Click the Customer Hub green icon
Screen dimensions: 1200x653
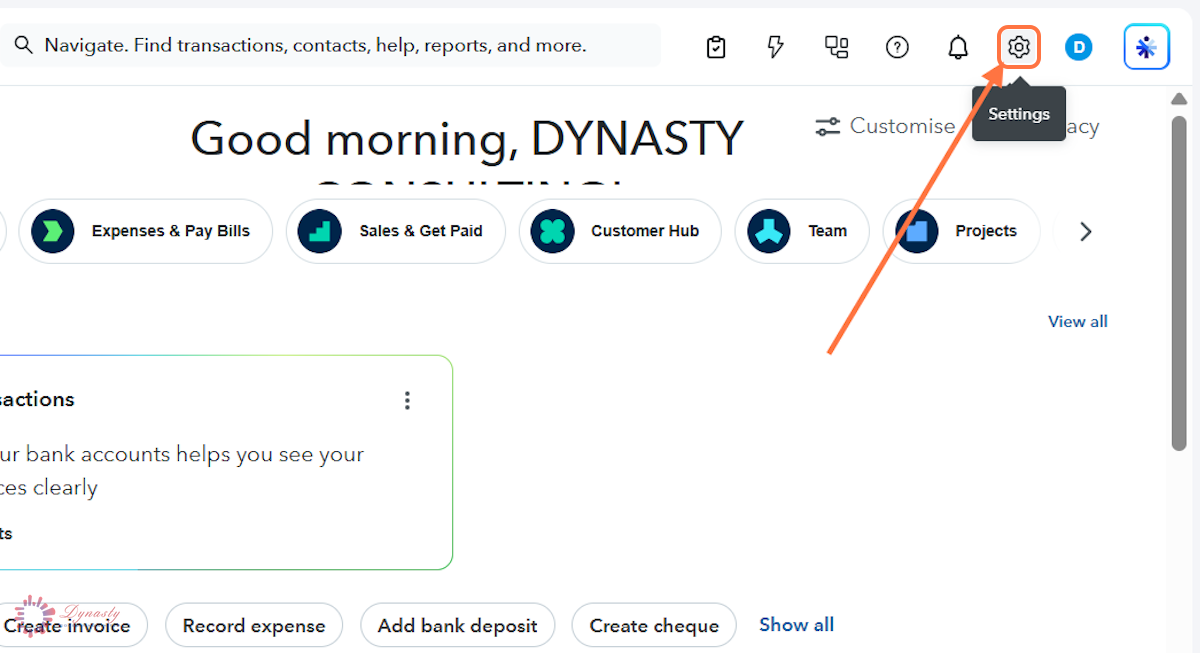(553, 231)
